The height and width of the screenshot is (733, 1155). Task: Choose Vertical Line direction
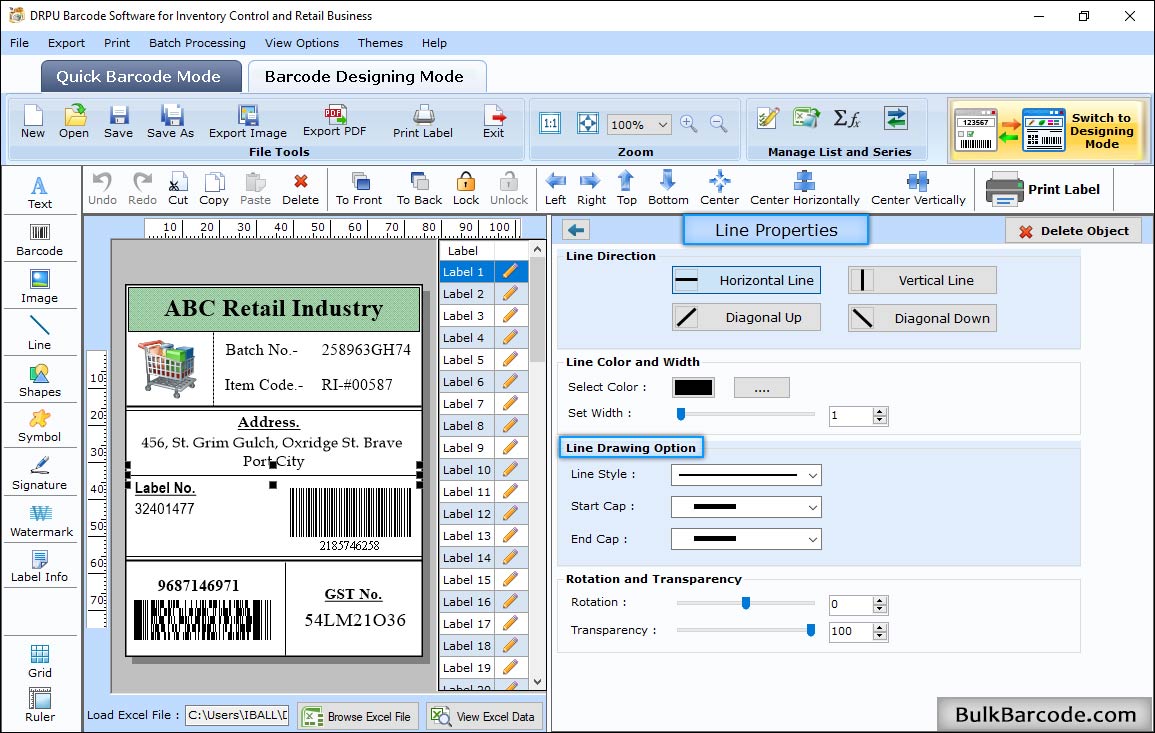[922, 280]
